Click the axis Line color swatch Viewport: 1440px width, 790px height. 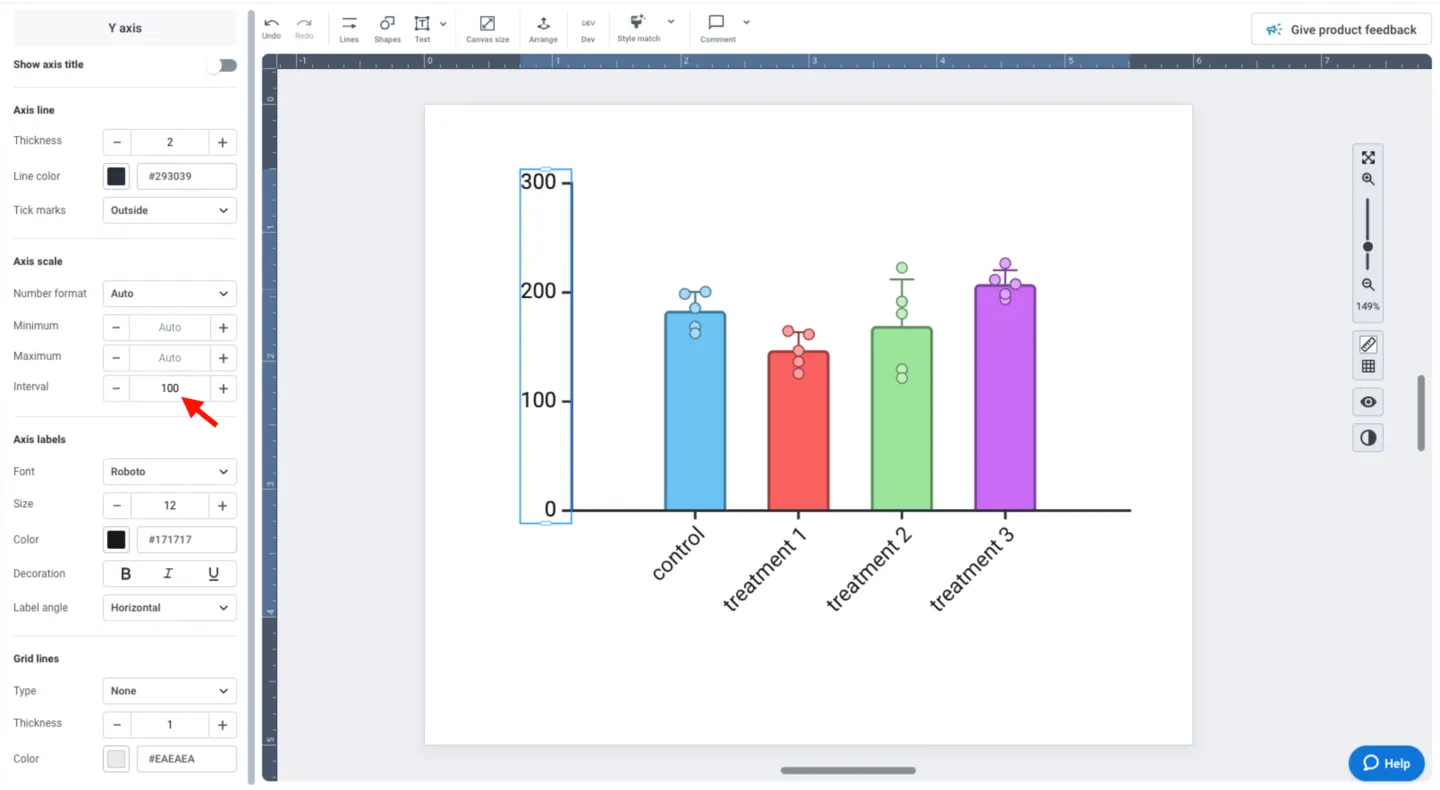tap(115, 176)
